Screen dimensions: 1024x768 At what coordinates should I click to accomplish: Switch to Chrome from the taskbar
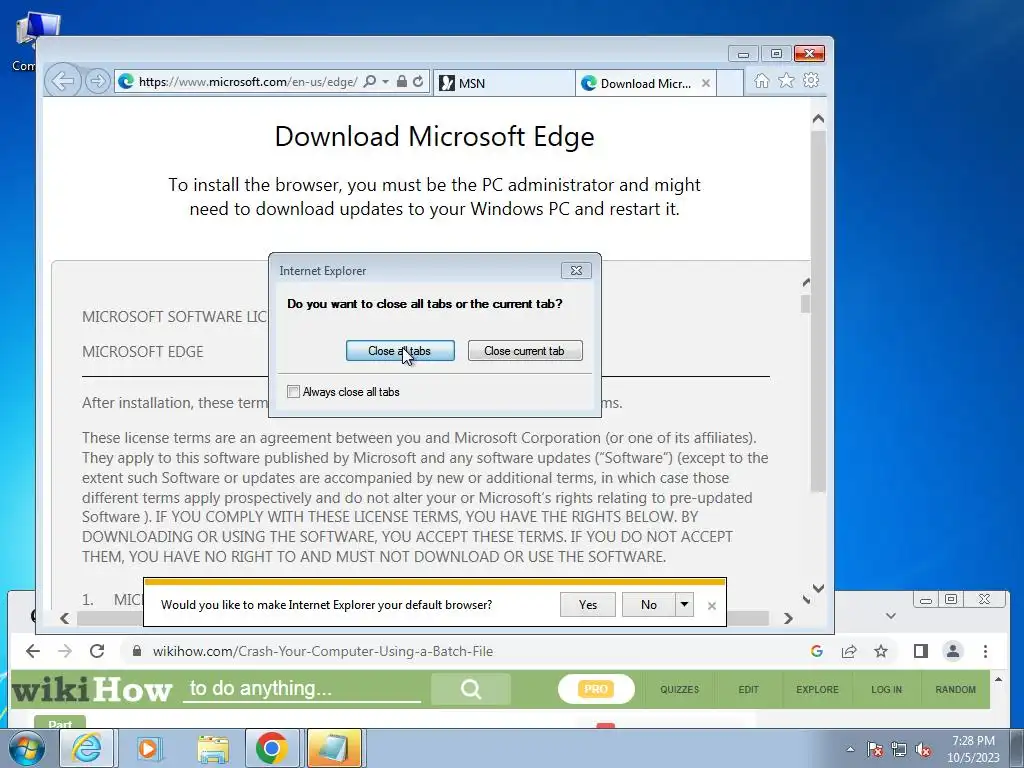(x=272, y=748)
